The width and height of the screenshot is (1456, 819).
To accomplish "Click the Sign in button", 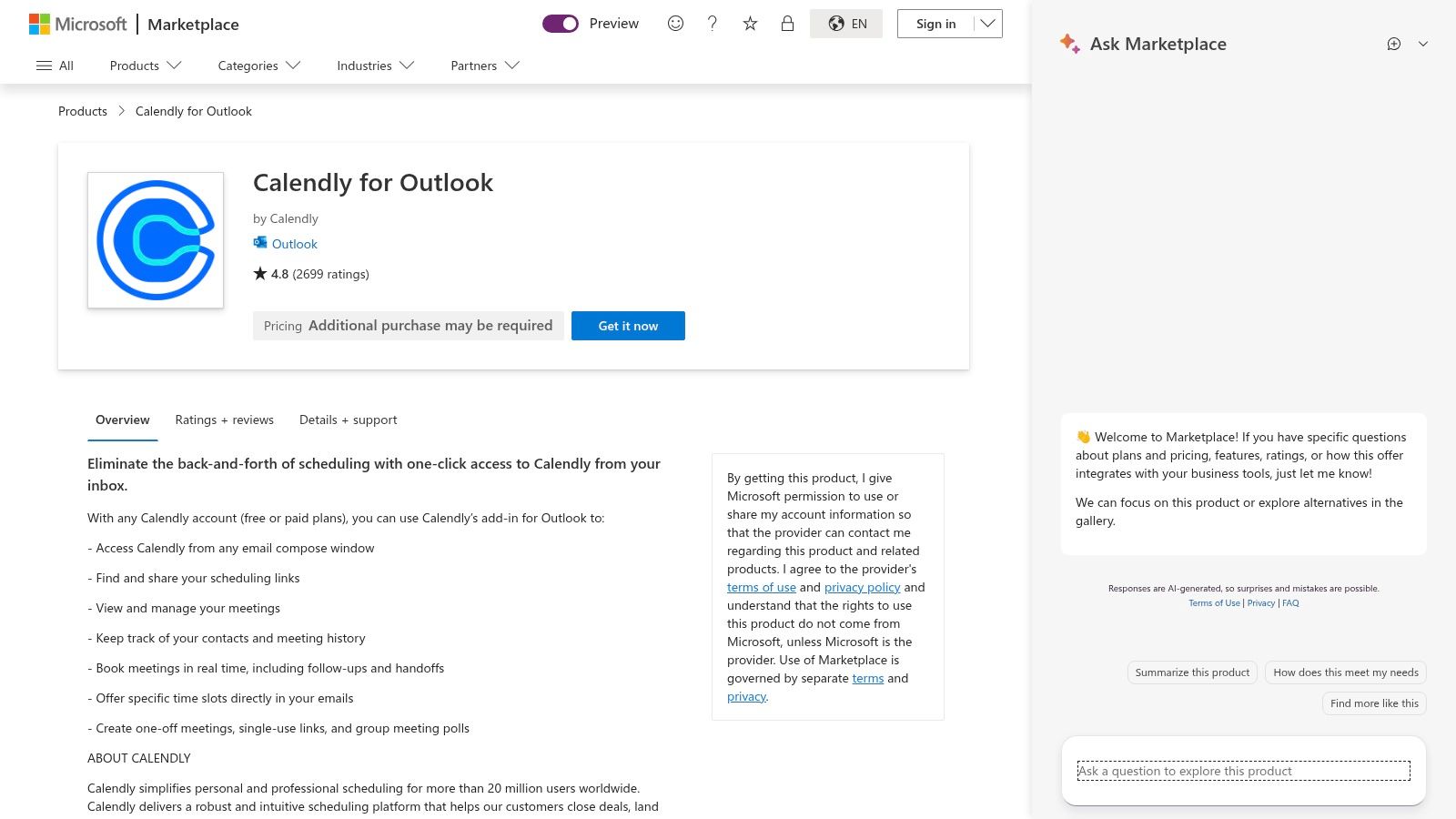I will [x=935, y=24].
